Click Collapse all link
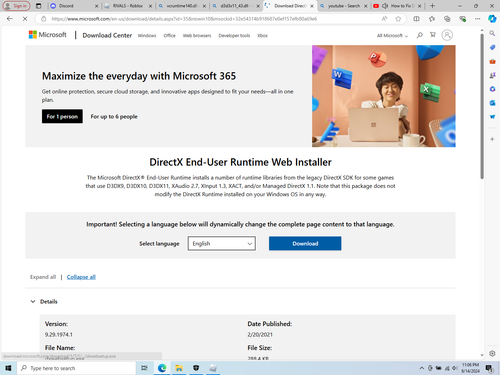The image size is (500, 375). point(81,277)
